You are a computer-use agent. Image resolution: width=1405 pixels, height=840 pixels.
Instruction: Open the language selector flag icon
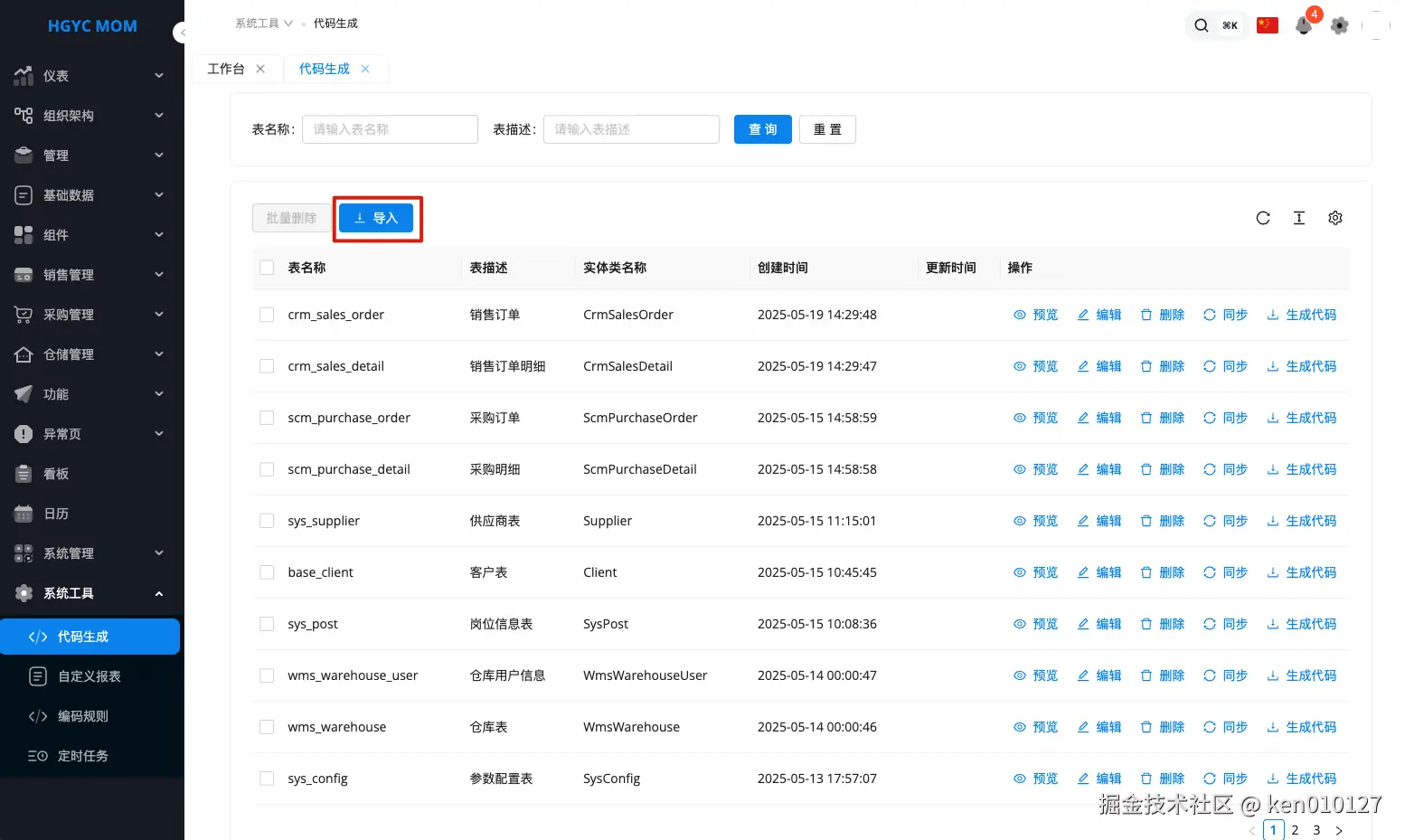coord(1268,25)
